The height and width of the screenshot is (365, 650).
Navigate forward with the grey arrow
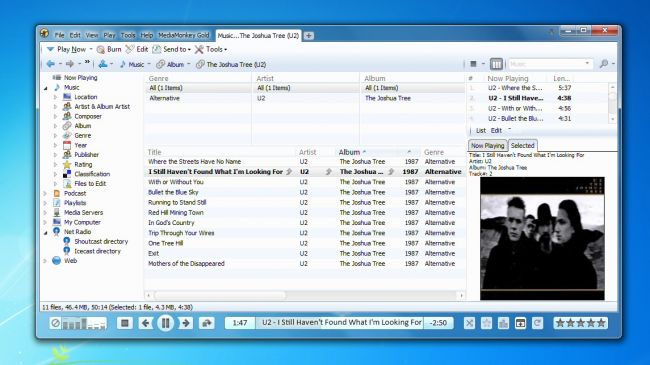(x=70, y=64)
